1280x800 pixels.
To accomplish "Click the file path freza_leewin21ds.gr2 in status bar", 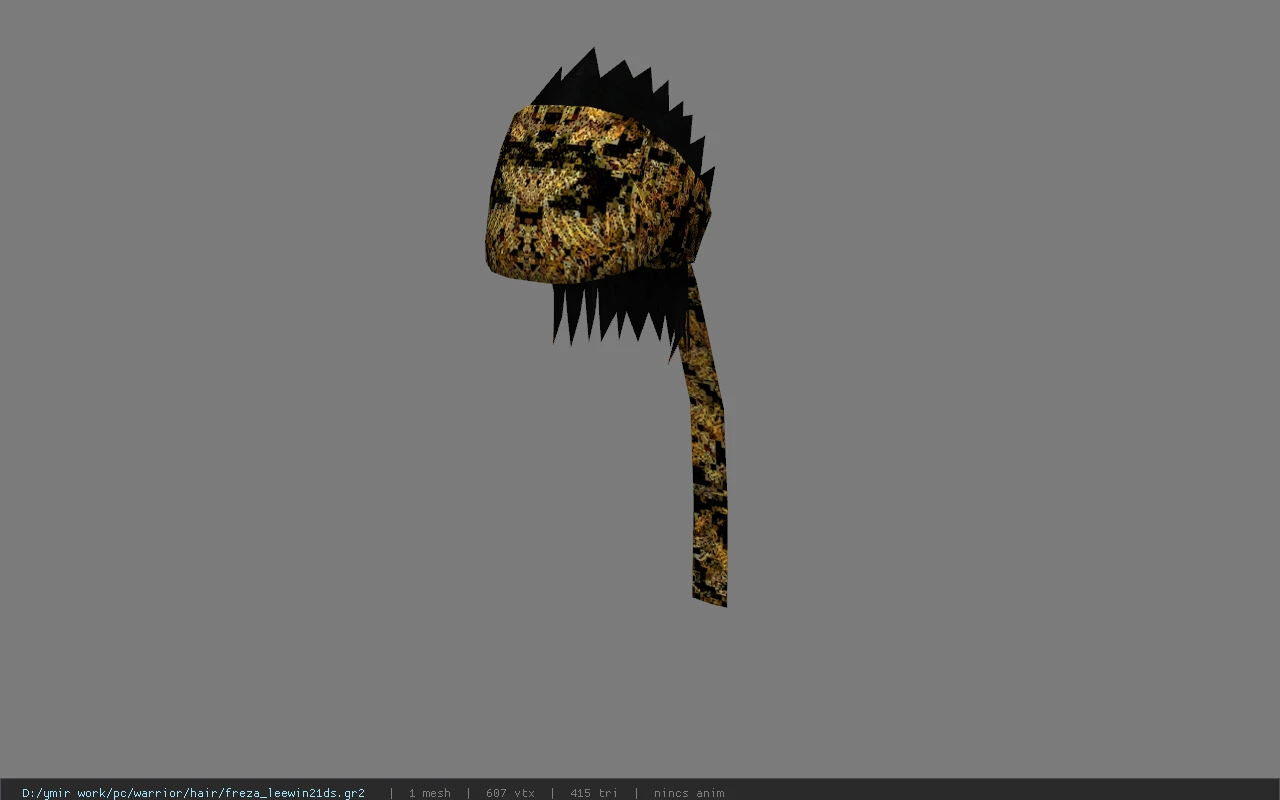I will (x=193, y=793).
